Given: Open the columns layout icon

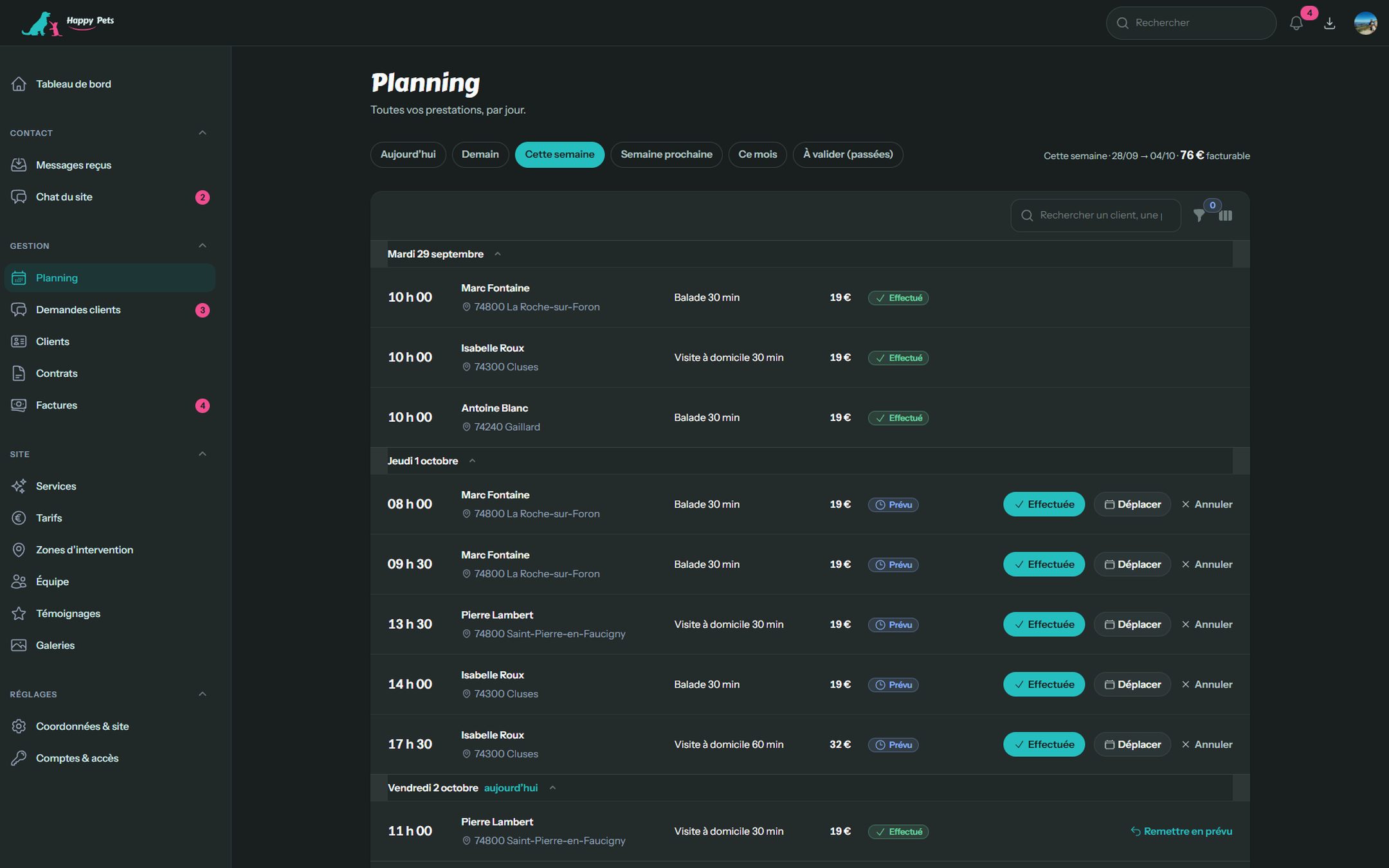Looking at the screenshot, I should point(1226,215).
